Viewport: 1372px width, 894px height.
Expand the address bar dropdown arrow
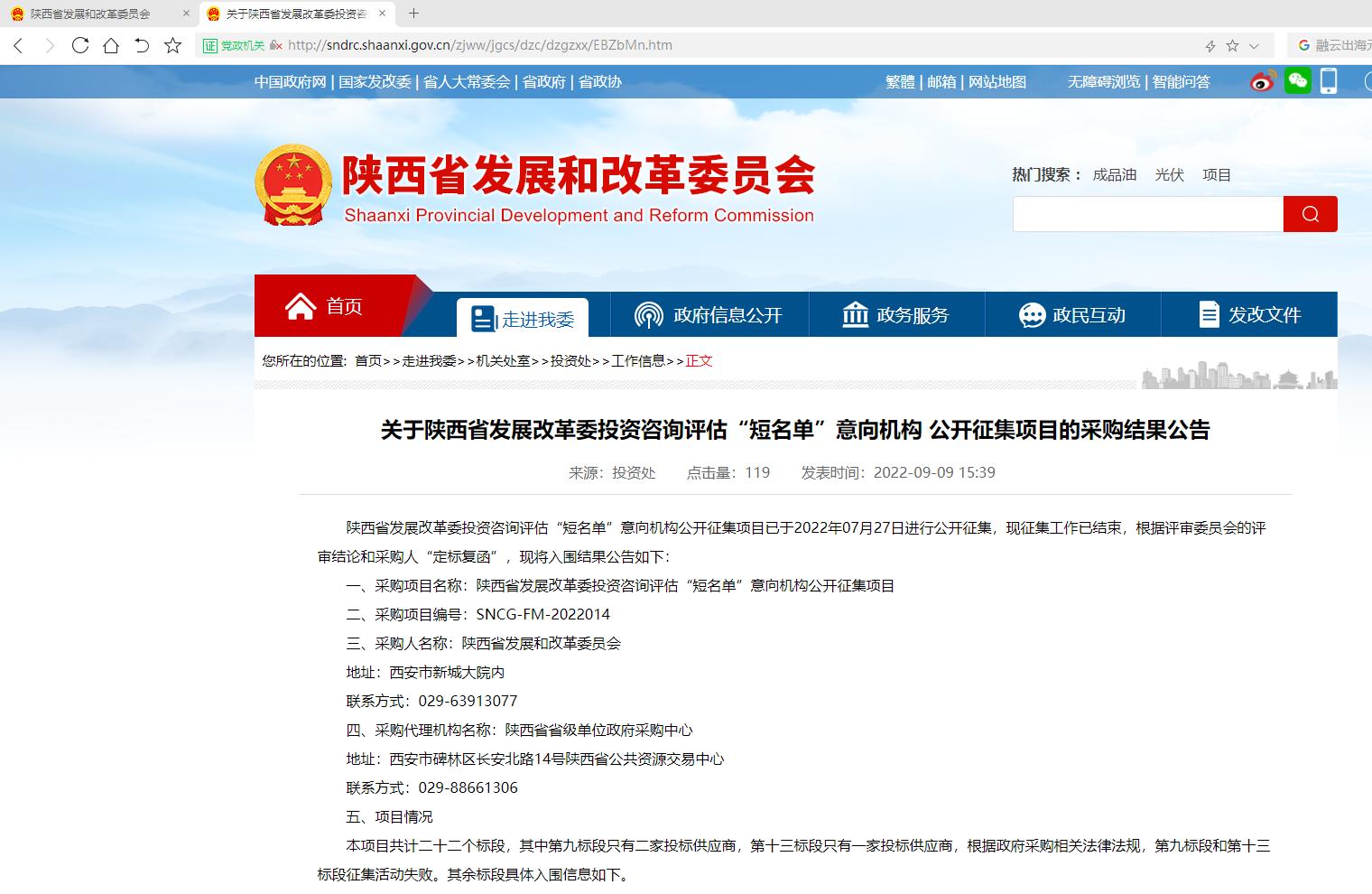pos(1252,44)
